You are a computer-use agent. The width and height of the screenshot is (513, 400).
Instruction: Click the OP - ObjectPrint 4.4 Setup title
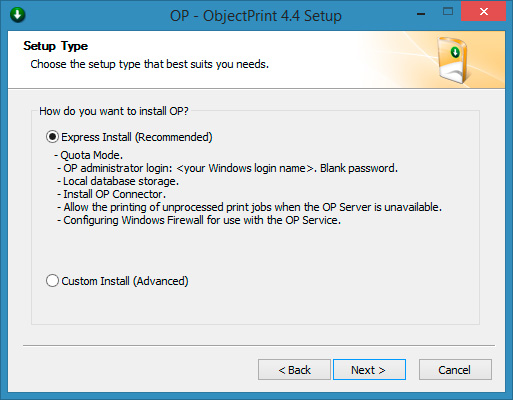pos(256,16)
